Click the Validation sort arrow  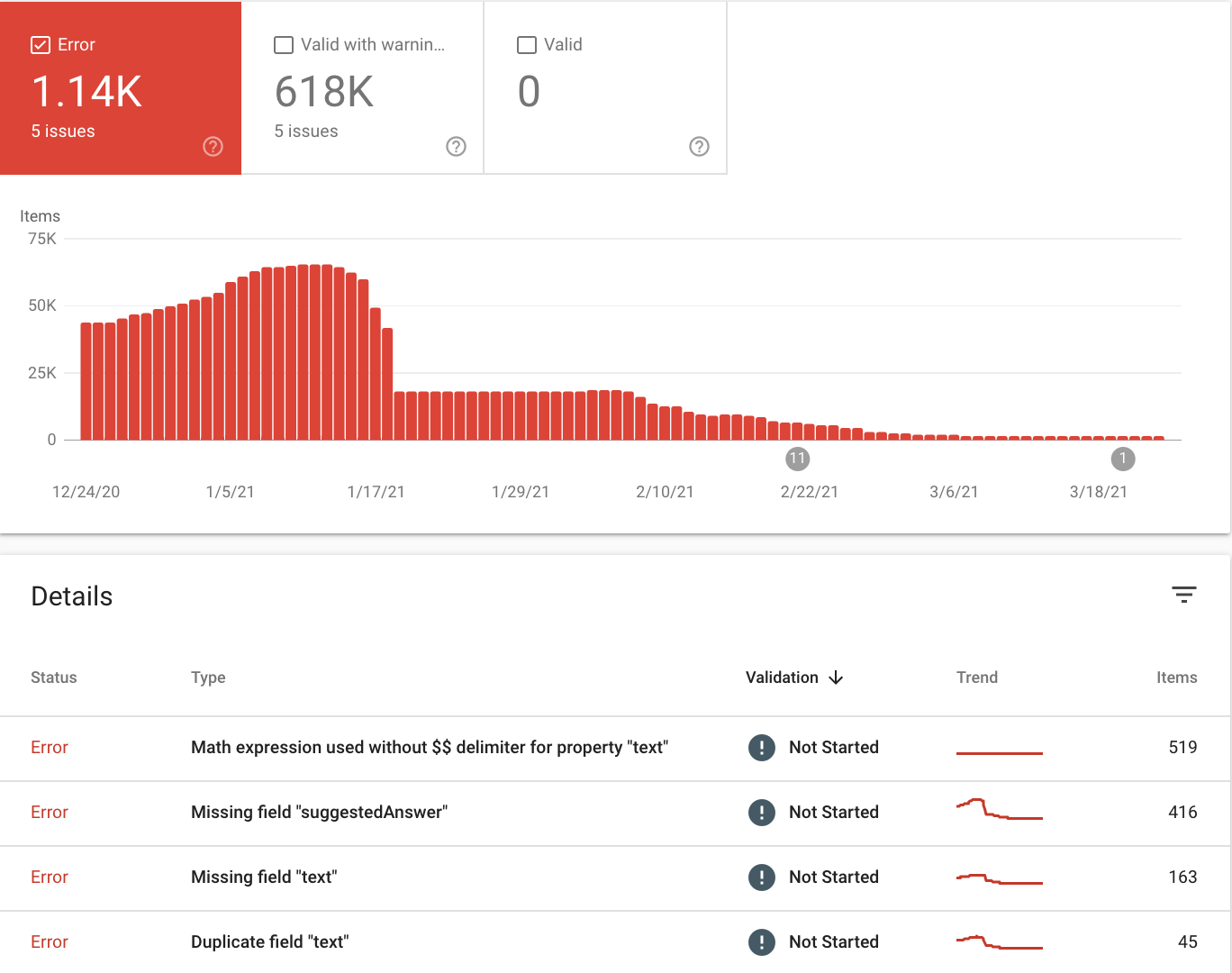coord(836,677)
